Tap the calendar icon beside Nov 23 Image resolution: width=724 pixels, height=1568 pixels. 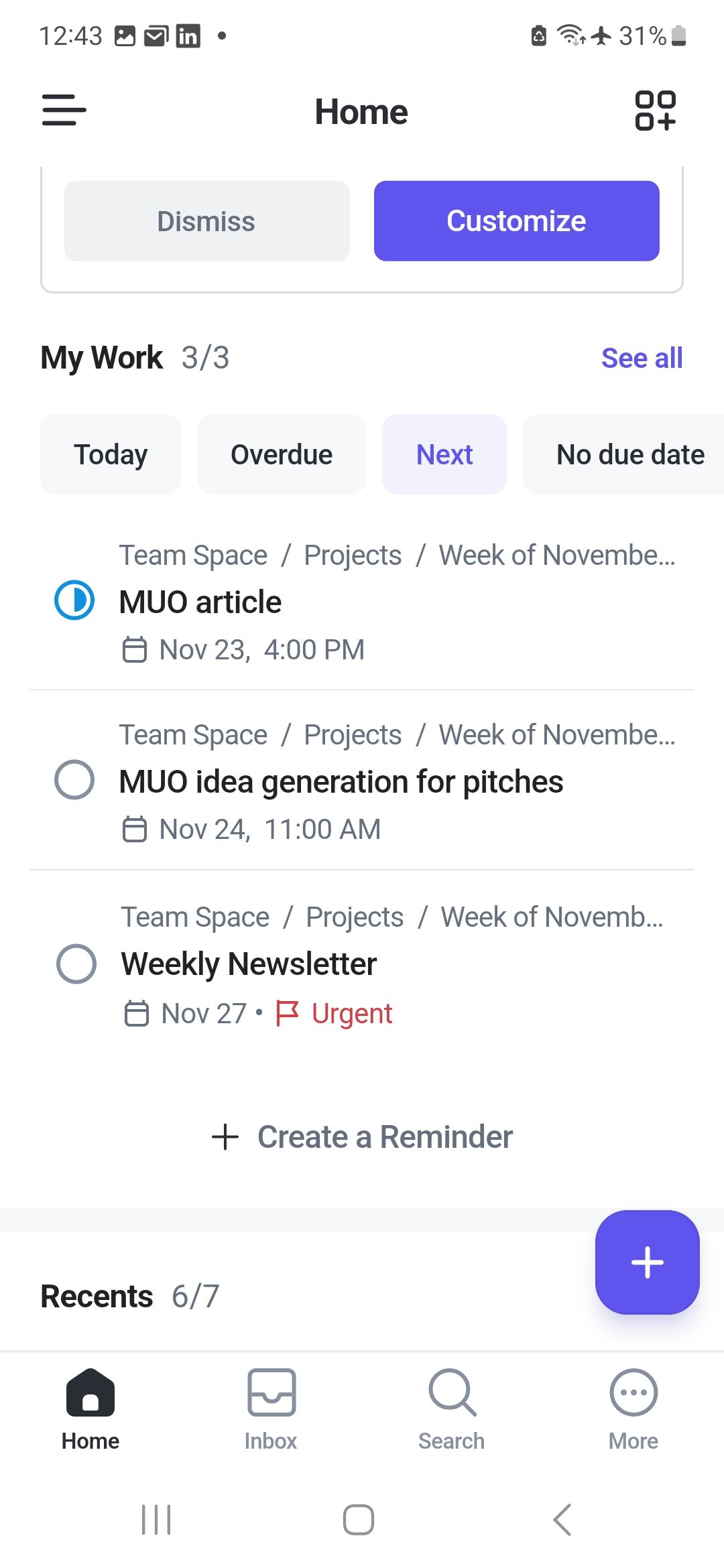pos(135,649)
